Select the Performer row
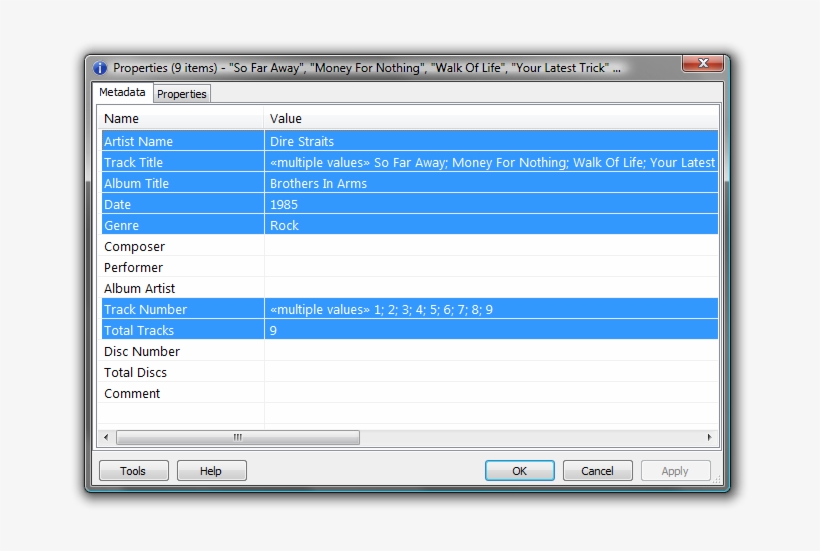This screenshot has height=551, width=820. [x=410, y=267]
